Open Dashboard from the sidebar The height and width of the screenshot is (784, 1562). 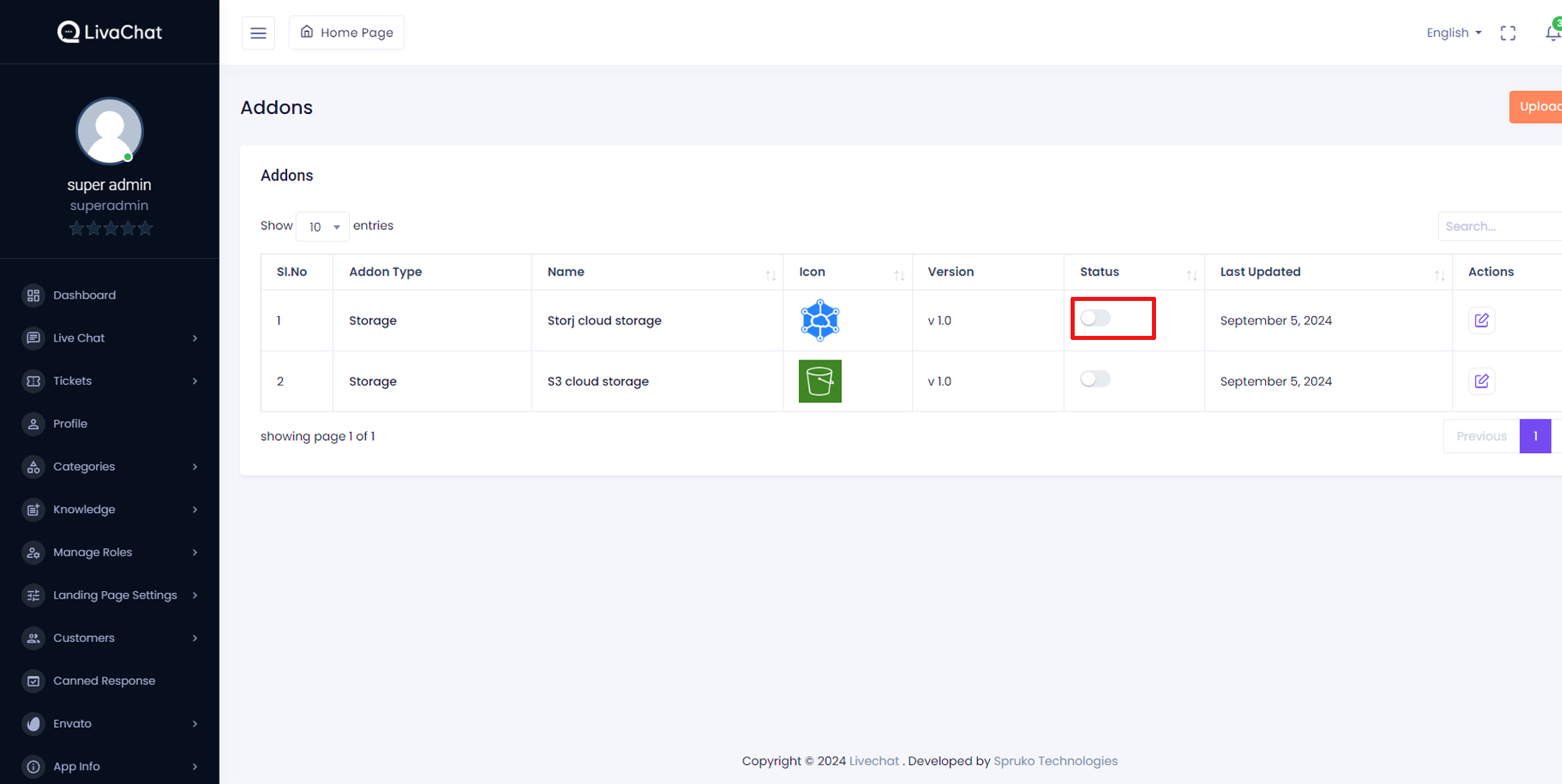[85, 295]
